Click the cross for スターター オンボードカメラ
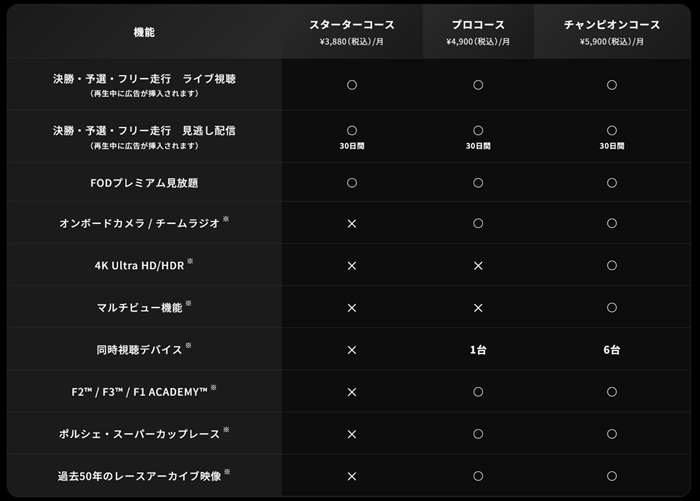Viewport: 700px width, 501px height. [x=352, y=223]
